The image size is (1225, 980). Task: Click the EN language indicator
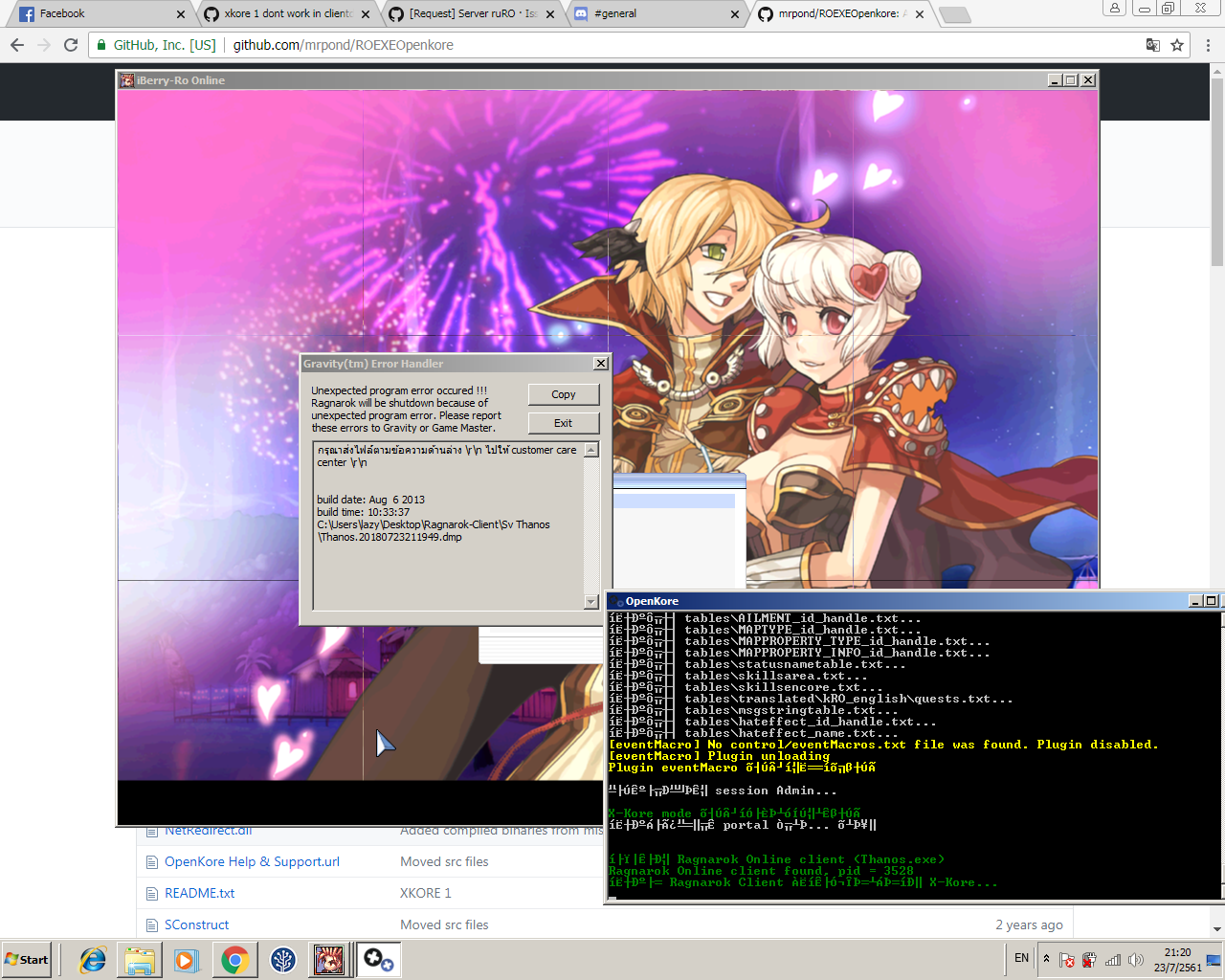click(x=1021, y=958)
